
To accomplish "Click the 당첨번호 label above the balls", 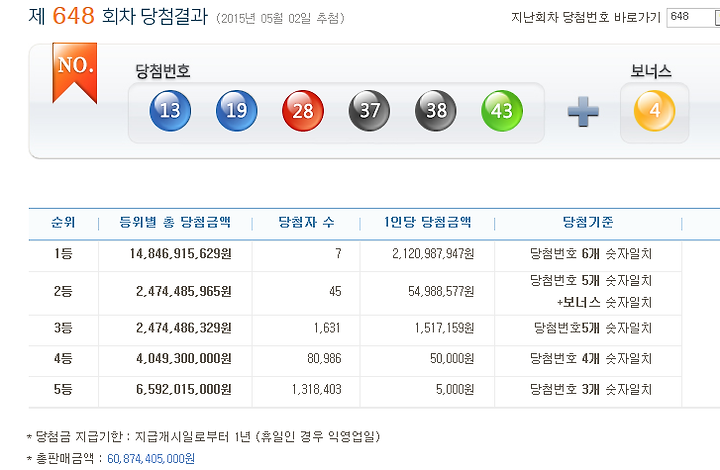I will click(163, 71).
